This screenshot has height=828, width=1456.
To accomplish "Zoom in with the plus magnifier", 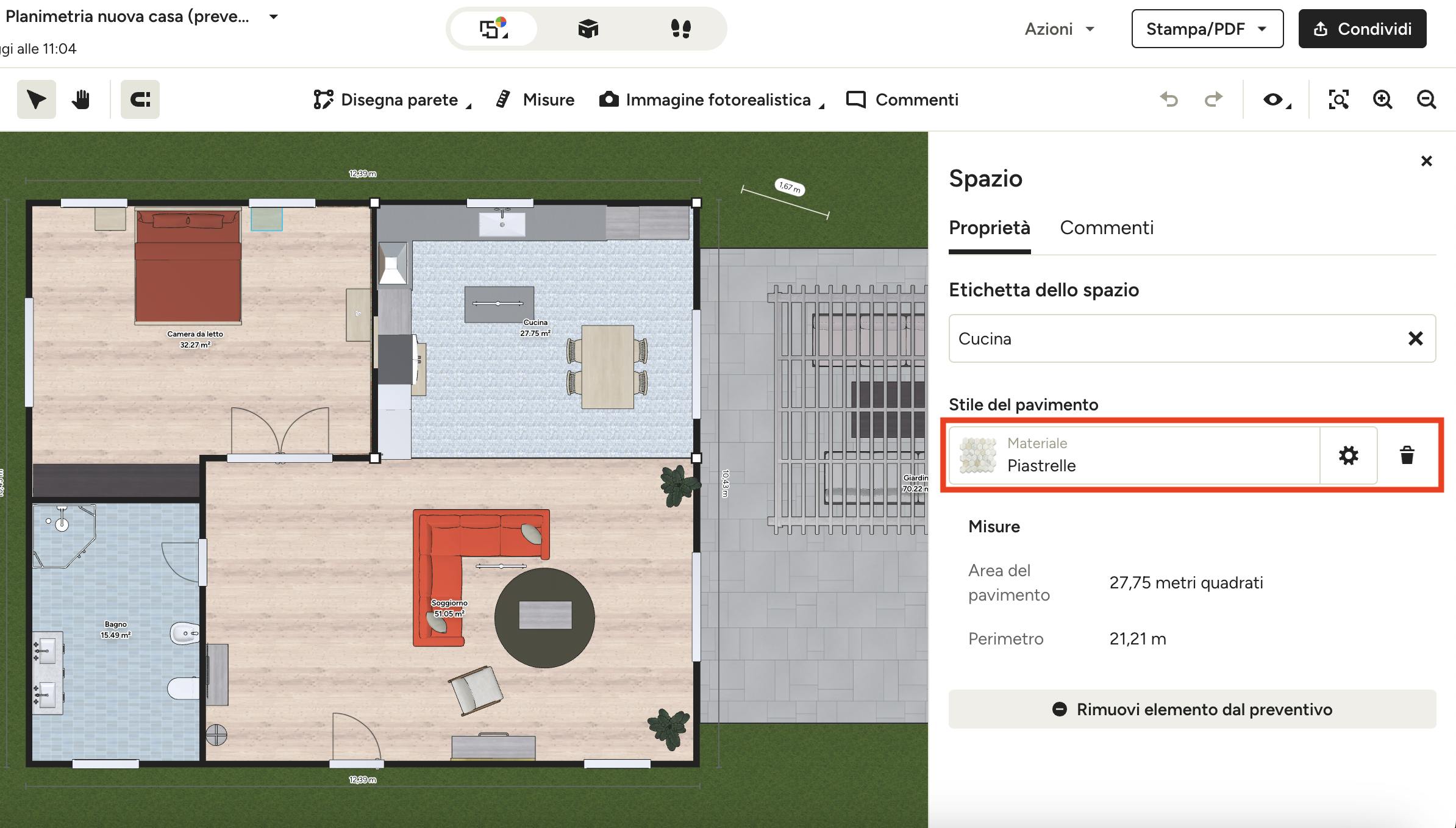I will (x=1382, y=99).
